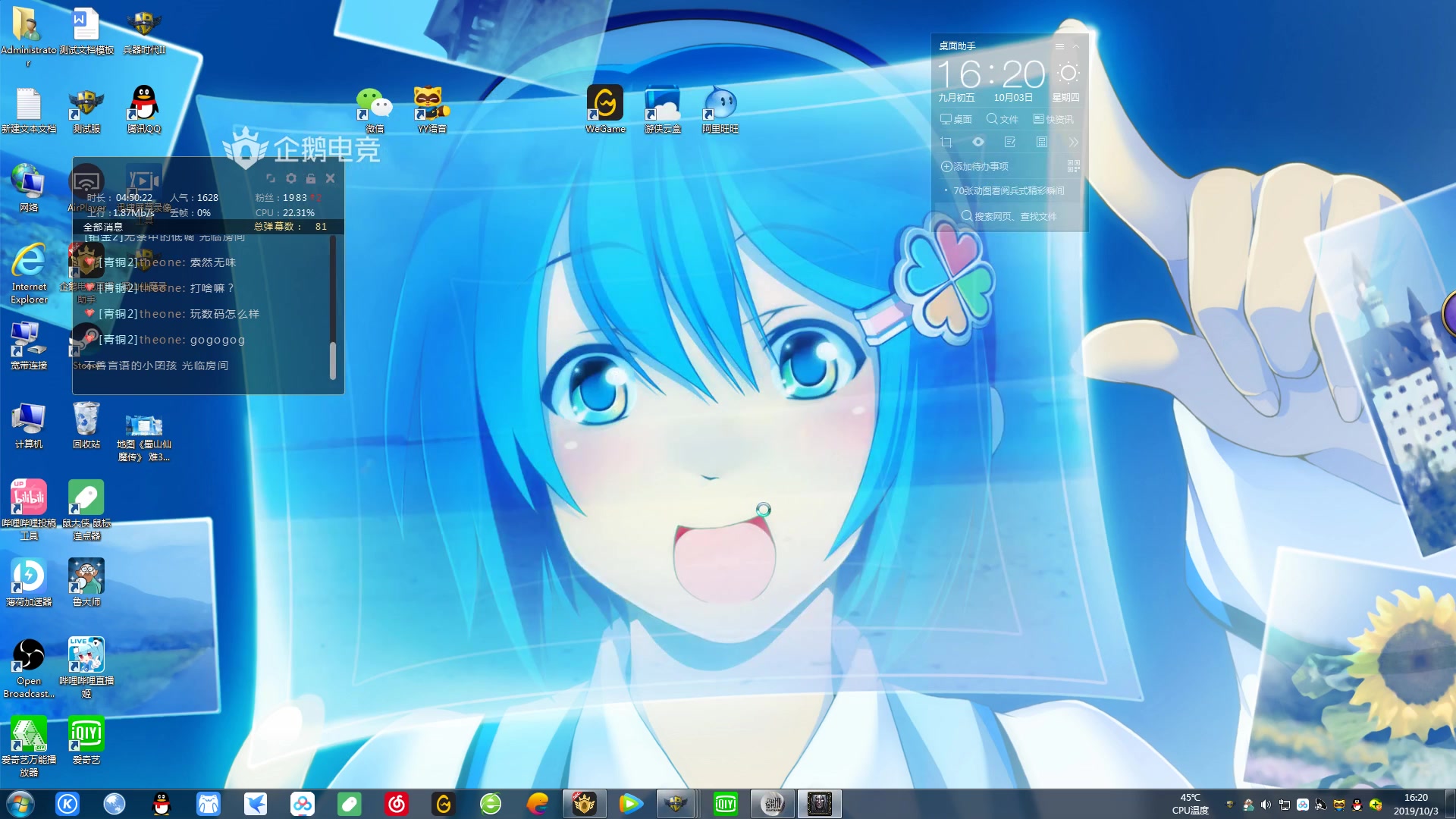Open the 回收站 recycle bin
This screenshot has width=1456, height=819.
(x=86, y=425)
